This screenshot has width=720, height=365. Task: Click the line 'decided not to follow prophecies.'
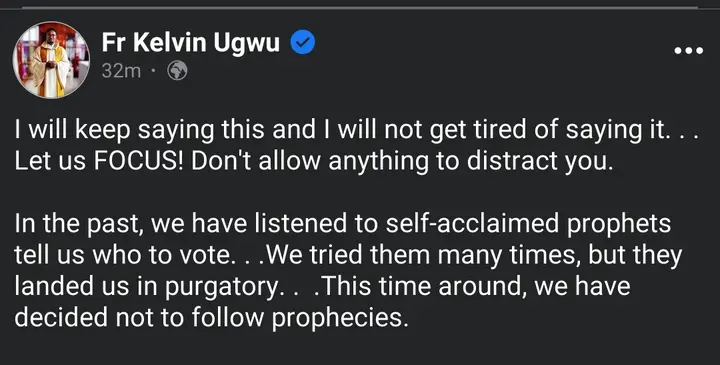coord(211,318)
